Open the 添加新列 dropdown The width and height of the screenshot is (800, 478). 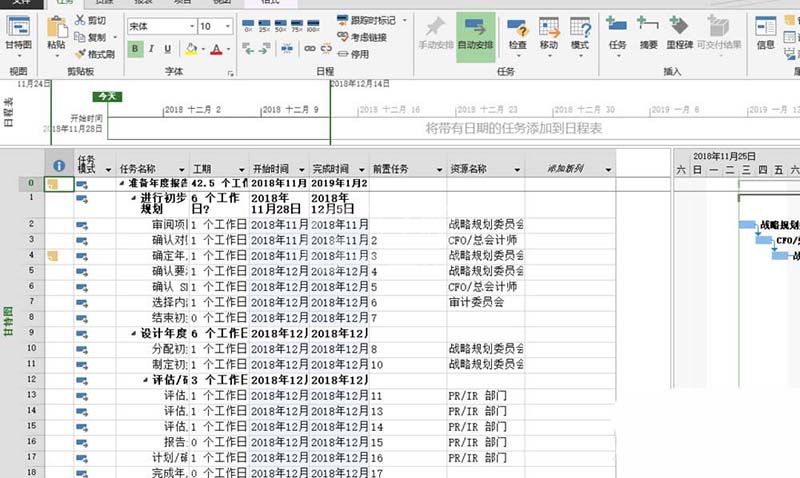click(608, 169)
